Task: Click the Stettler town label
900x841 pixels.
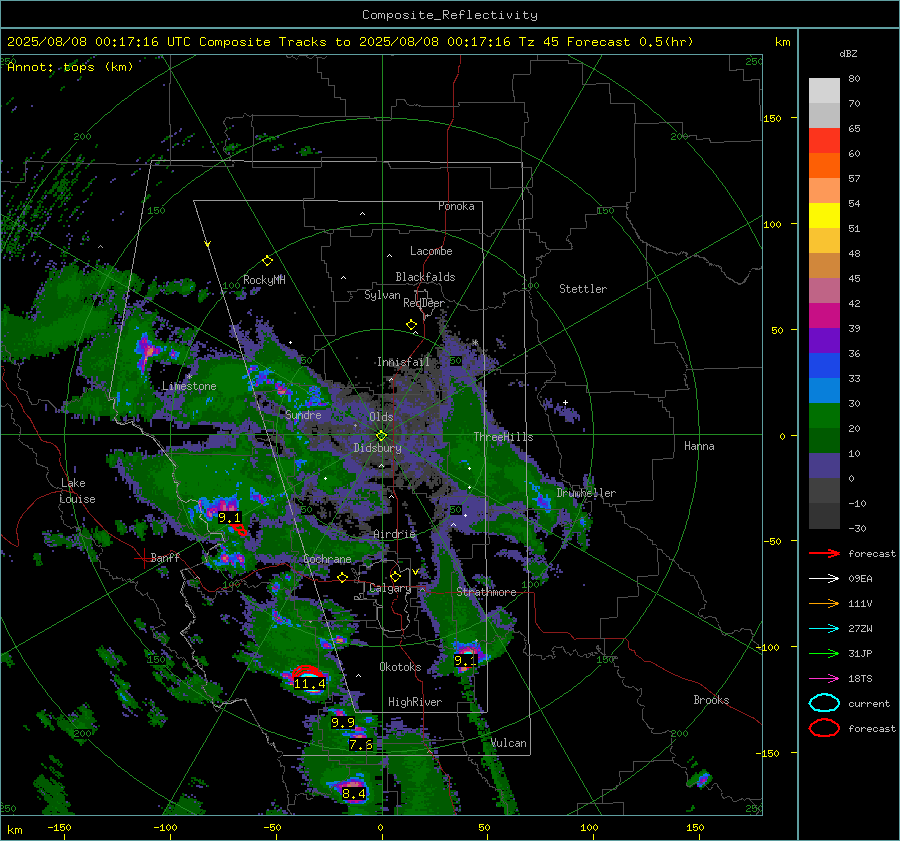Action: coord(583,289)
